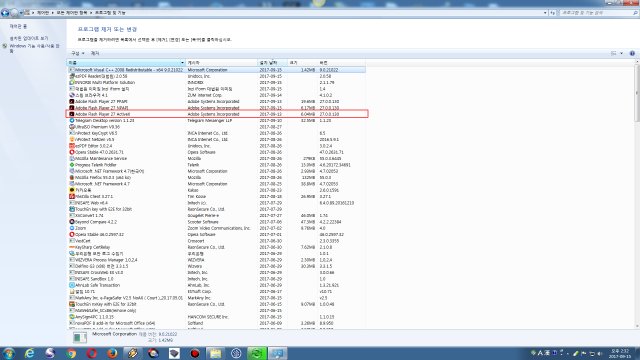Viewport: 640px width, 360px height.
Task: Click the Beyond Compare 4.2.2 icon
Action: [x=71, y=222]
